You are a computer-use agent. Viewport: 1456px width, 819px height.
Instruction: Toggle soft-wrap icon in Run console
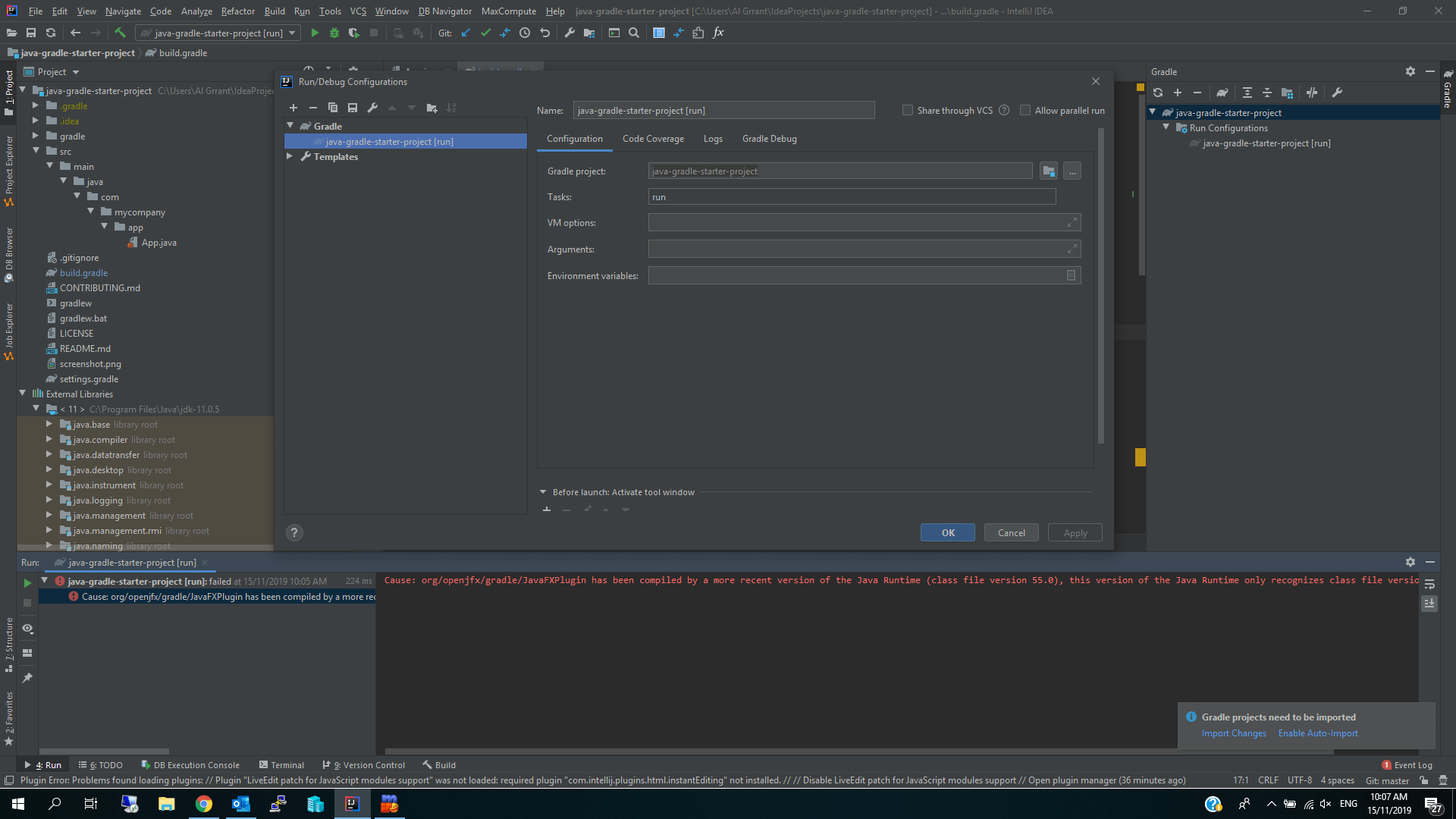[x=1429, y=584]
